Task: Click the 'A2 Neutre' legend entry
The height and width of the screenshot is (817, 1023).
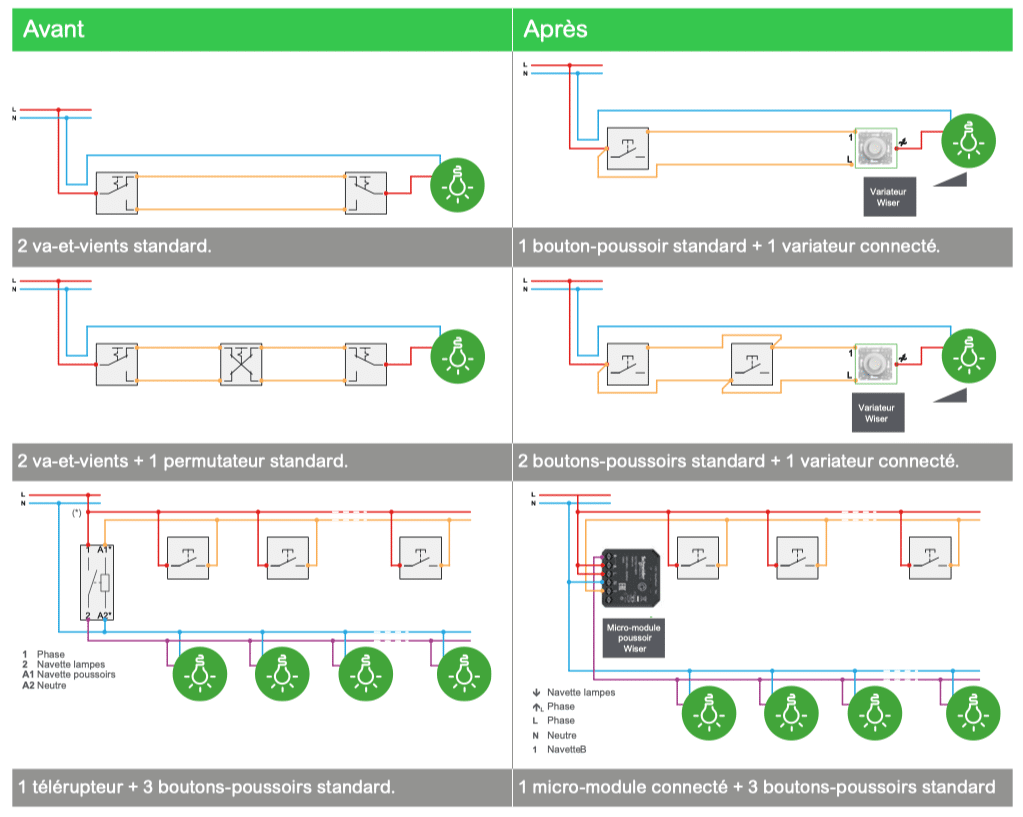Action: 44,685
